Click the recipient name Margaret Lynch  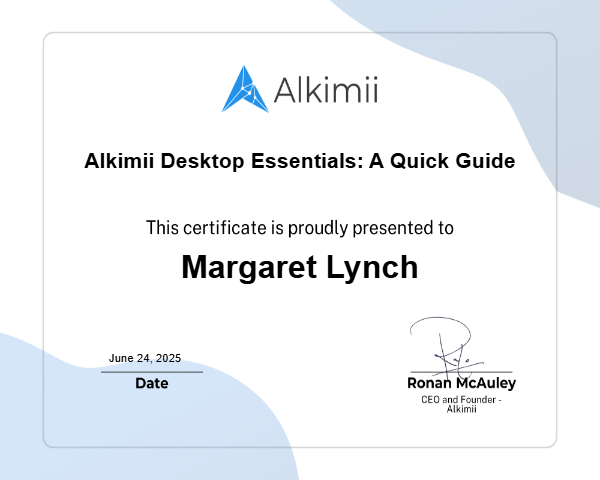[x=300, y=267]
